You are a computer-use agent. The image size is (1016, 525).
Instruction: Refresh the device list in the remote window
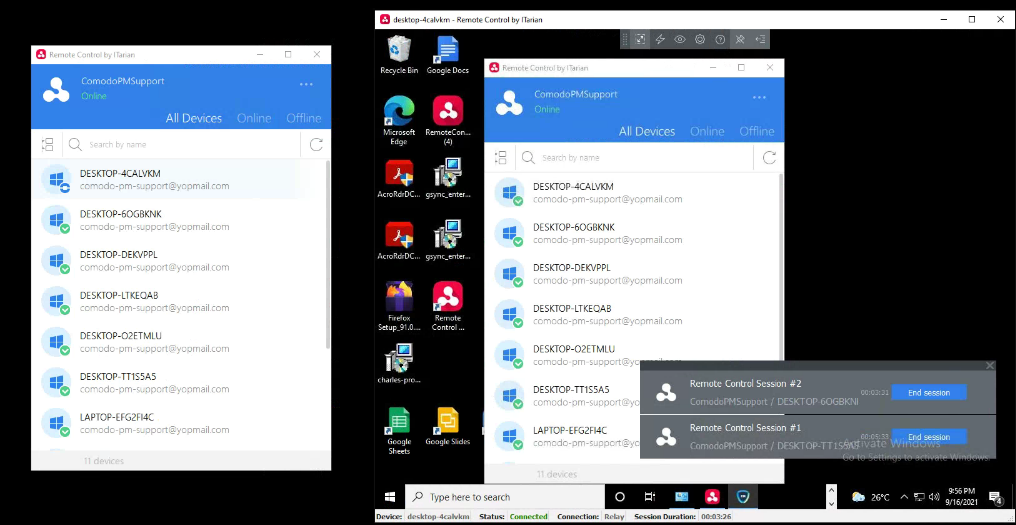pos(769,158)
